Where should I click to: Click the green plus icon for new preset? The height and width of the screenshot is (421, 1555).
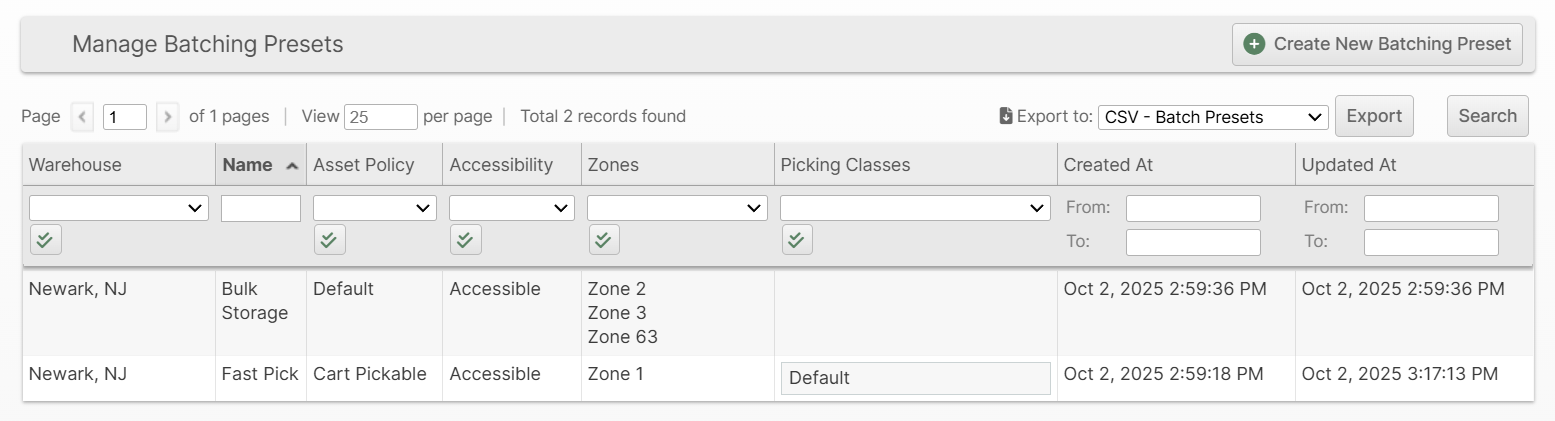point(1253,44)
